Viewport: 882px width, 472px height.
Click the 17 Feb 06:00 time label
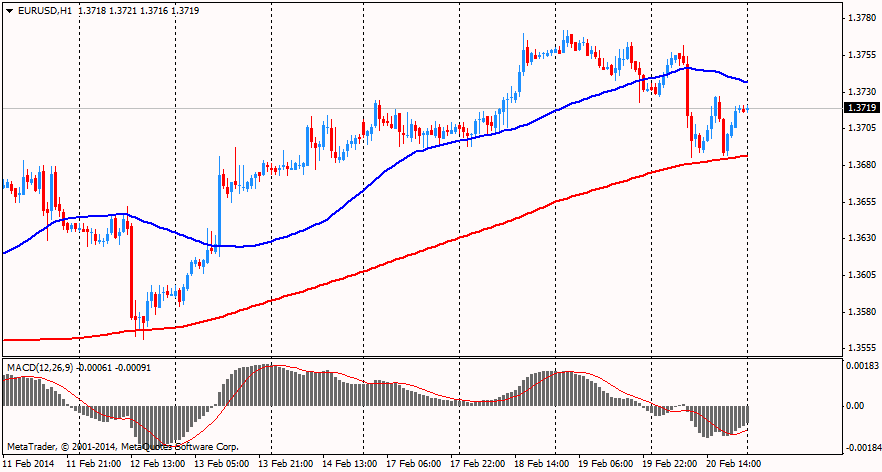tap(414, 463)
